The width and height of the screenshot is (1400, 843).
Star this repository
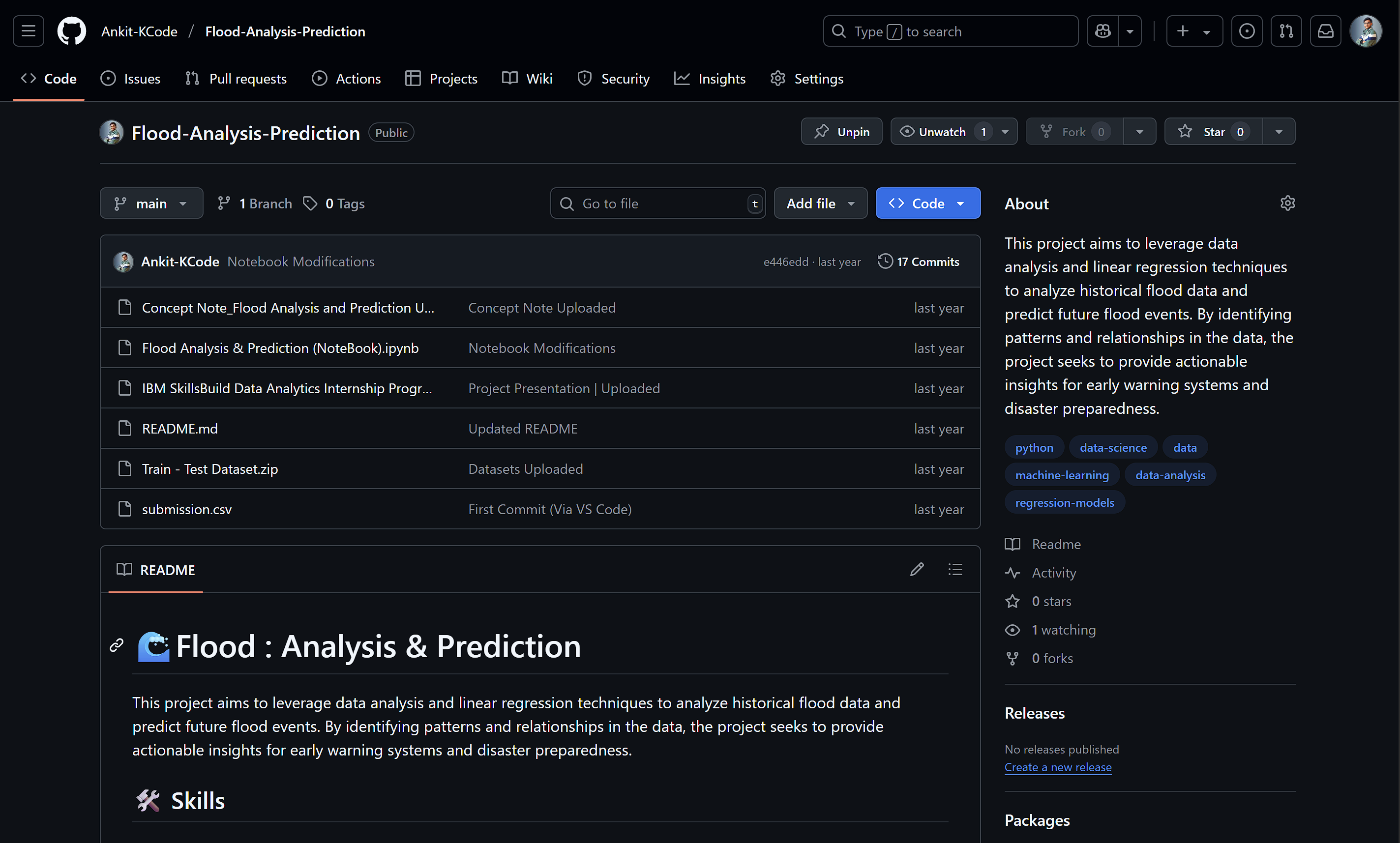(x=1214, y=132)
